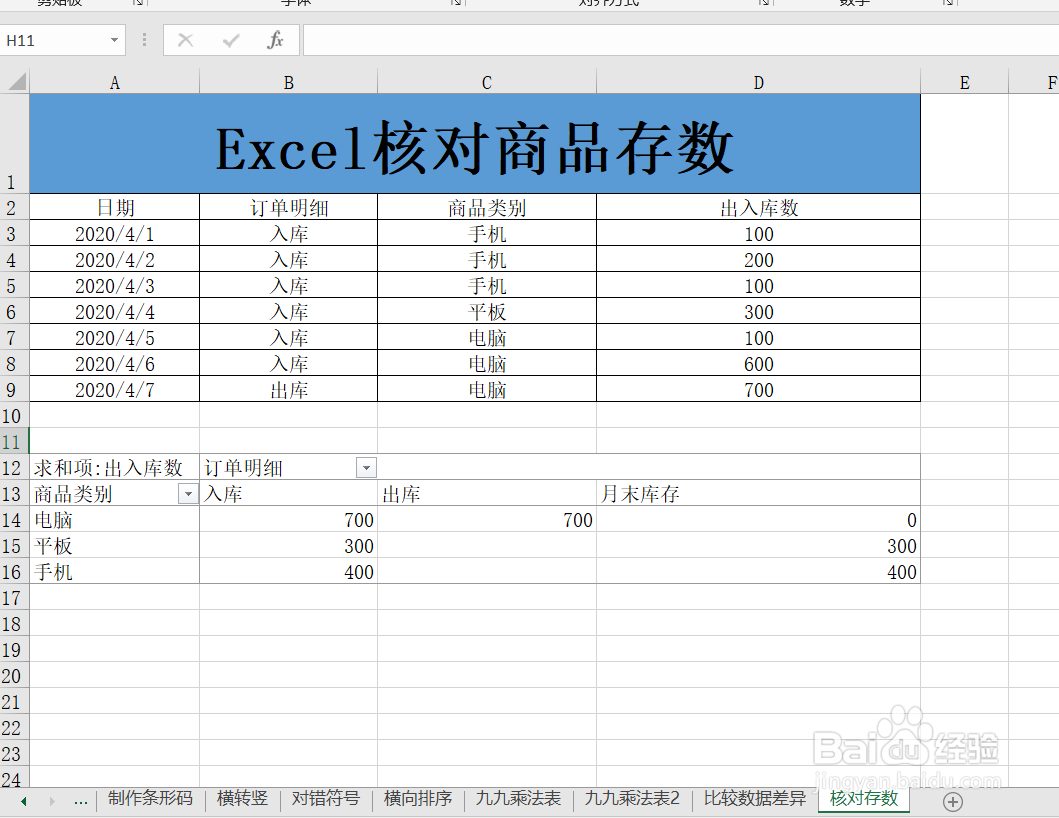Switch to the 九九乘法表2 sheet tab
Screen dimensions: 1059x818
(632, 798)
